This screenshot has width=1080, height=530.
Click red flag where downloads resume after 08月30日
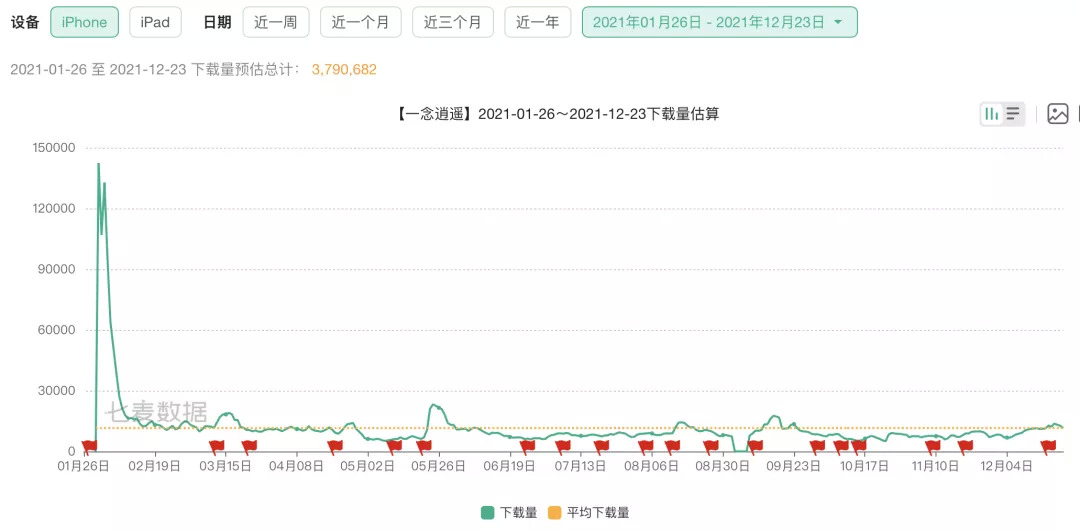[x=755, y=446]
